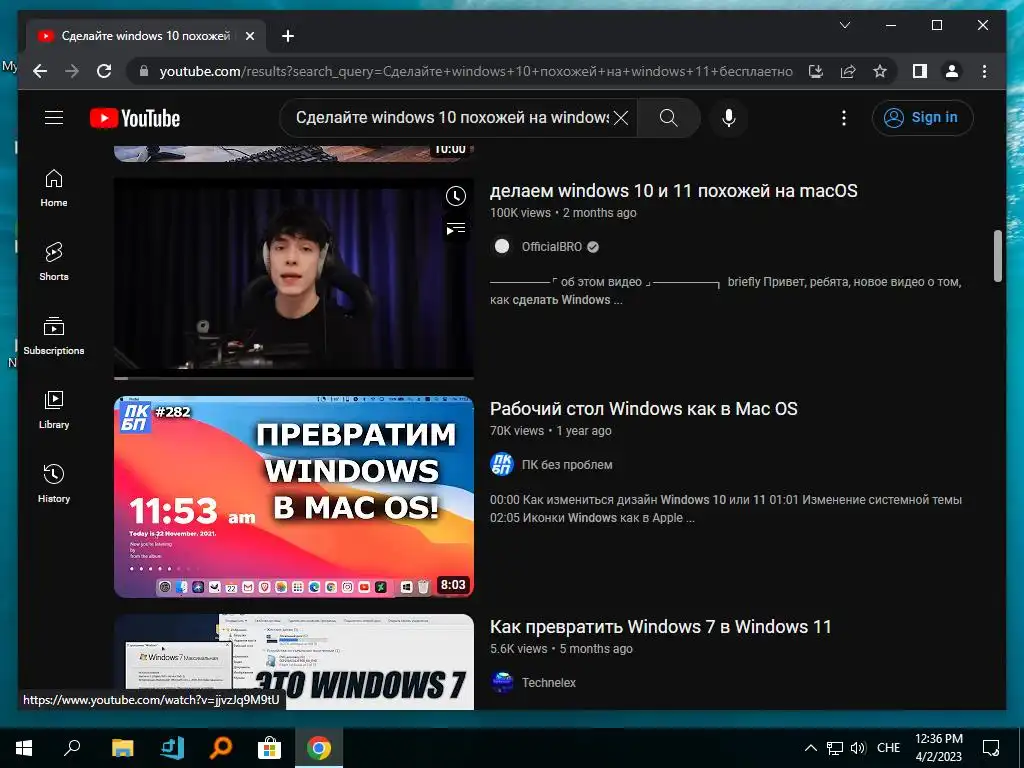Screen dimensions: 1024x768
Task: Focus the Chrome address bar URL
Action: click(475, 71)
